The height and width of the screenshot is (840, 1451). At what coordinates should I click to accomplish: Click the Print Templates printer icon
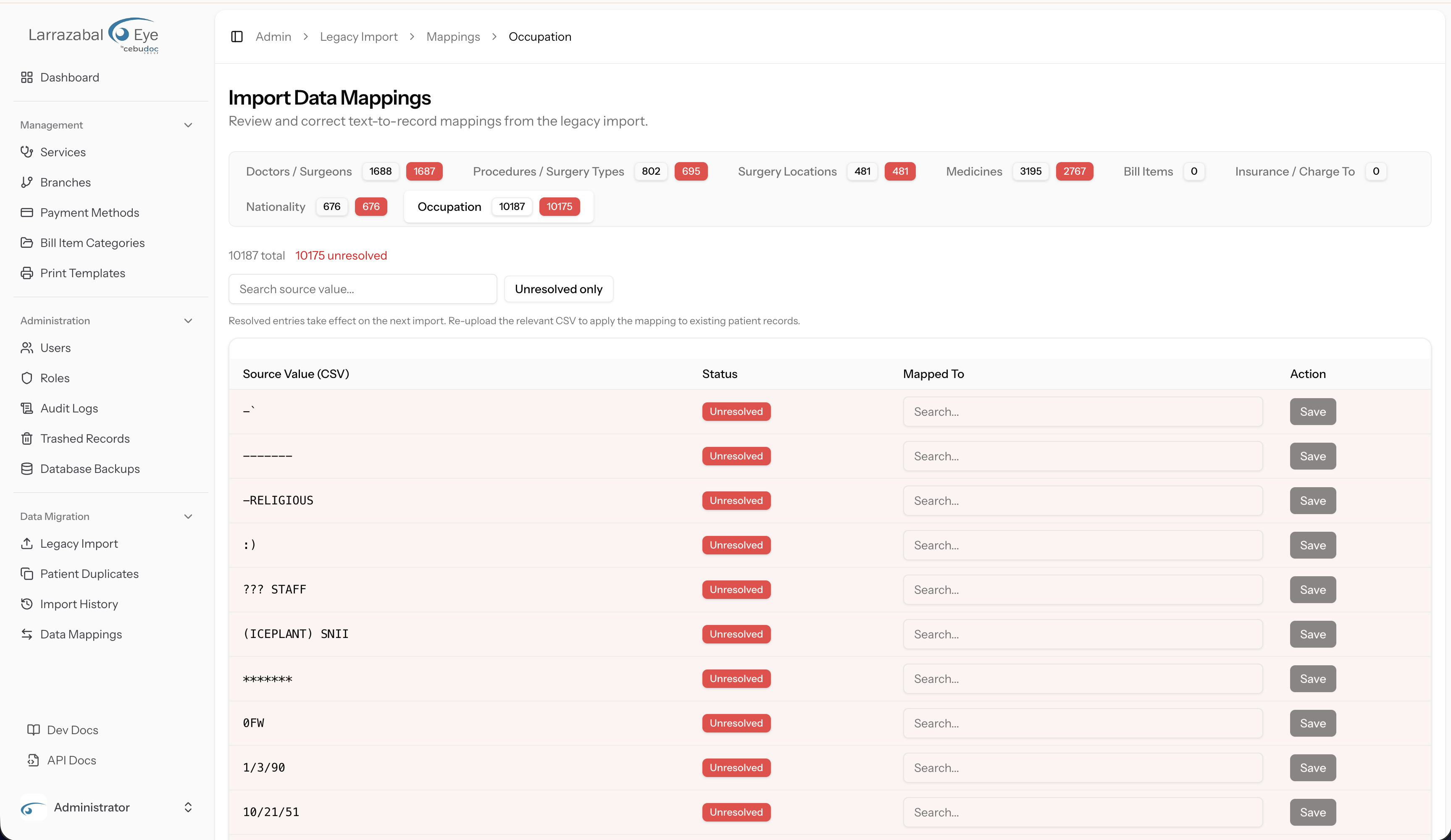tap(26, 273)
